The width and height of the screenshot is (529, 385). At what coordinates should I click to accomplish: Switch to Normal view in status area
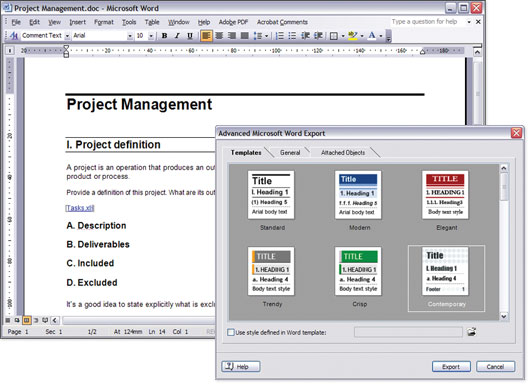(8, 320)
